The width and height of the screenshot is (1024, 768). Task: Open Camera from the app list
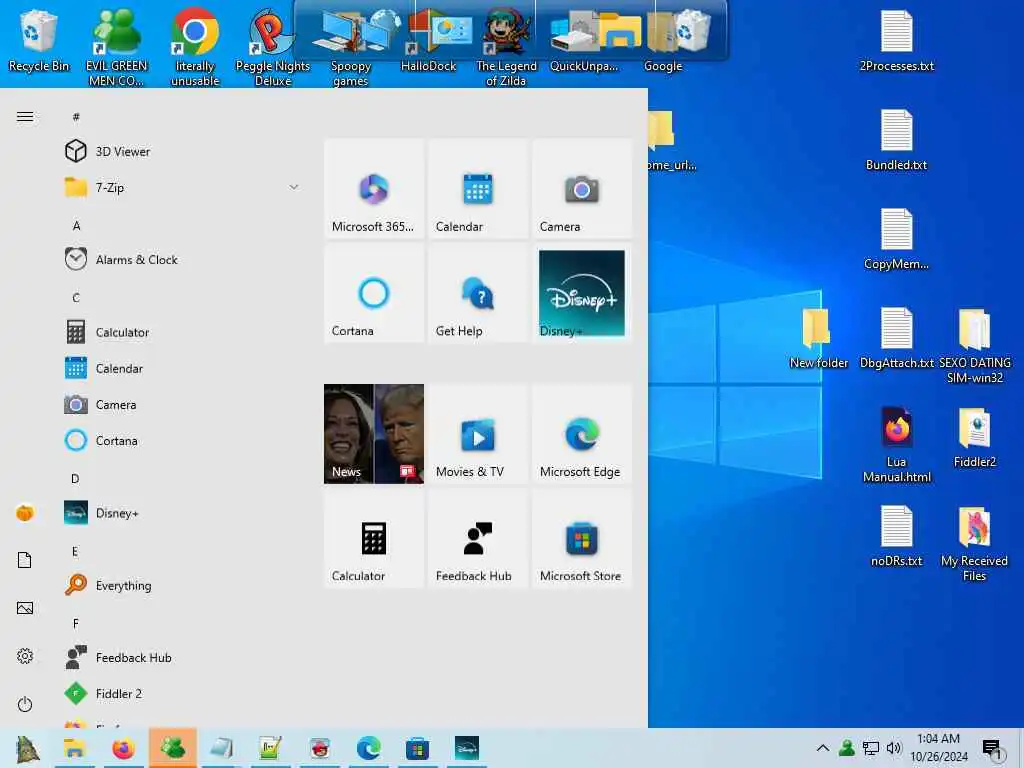click(x=183, y=405)
